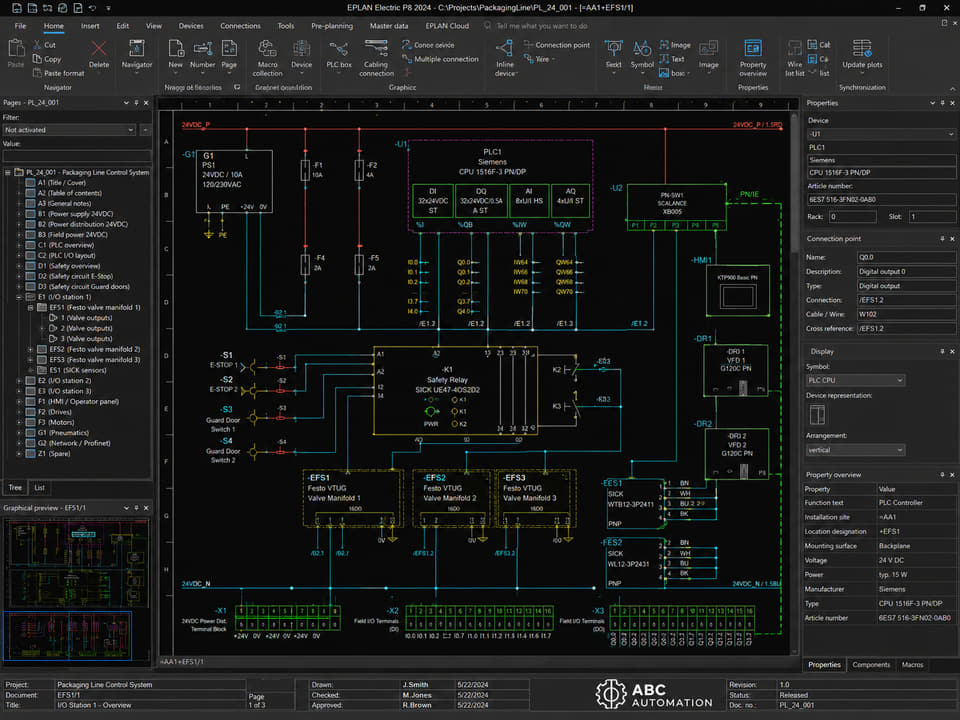Close the Pages navigator panel
The image size is (960, 720).
[x=146, y=103]
